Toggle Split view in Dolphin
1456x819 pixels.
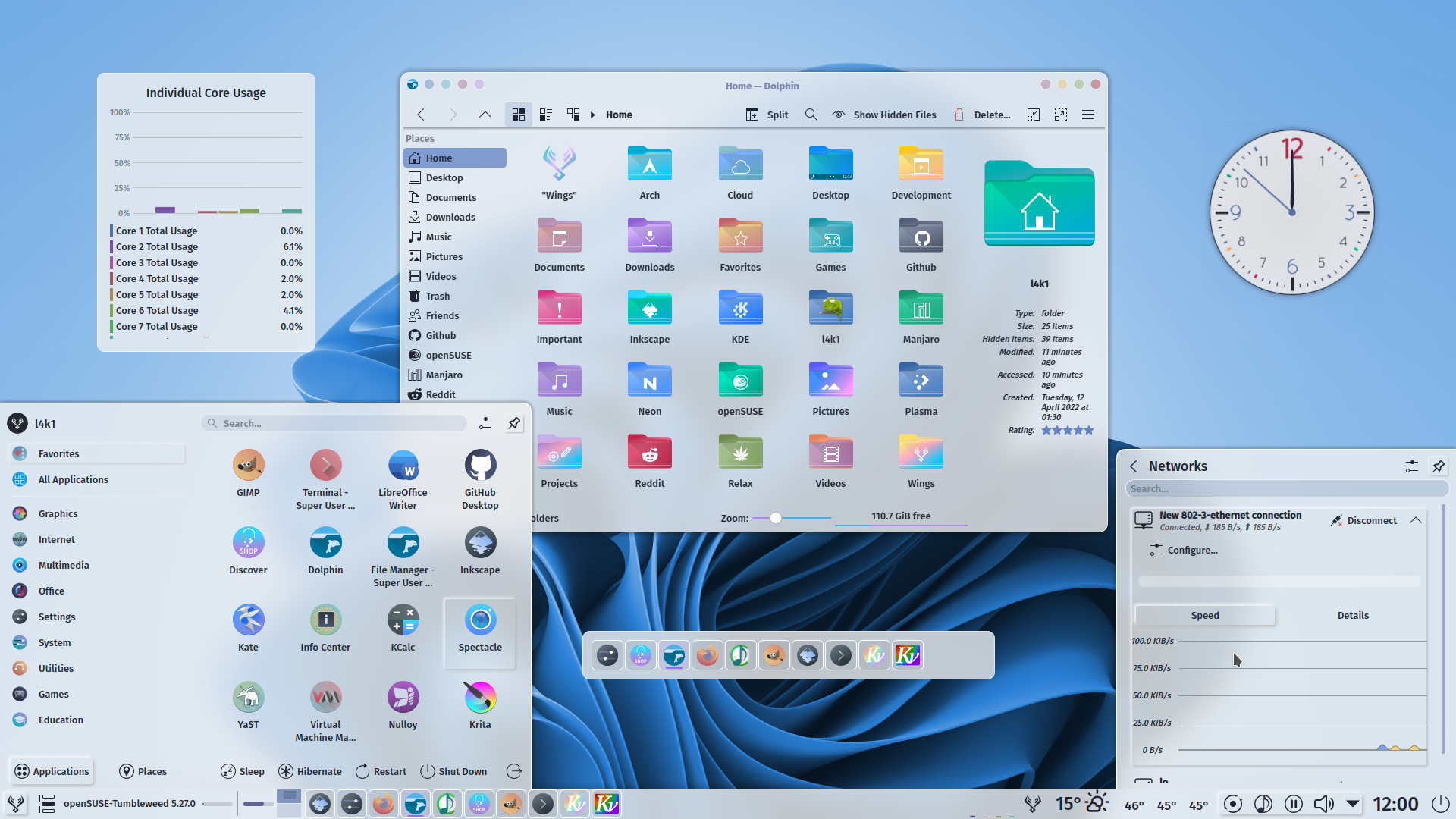pyautogui.click(x=767, y=115)
